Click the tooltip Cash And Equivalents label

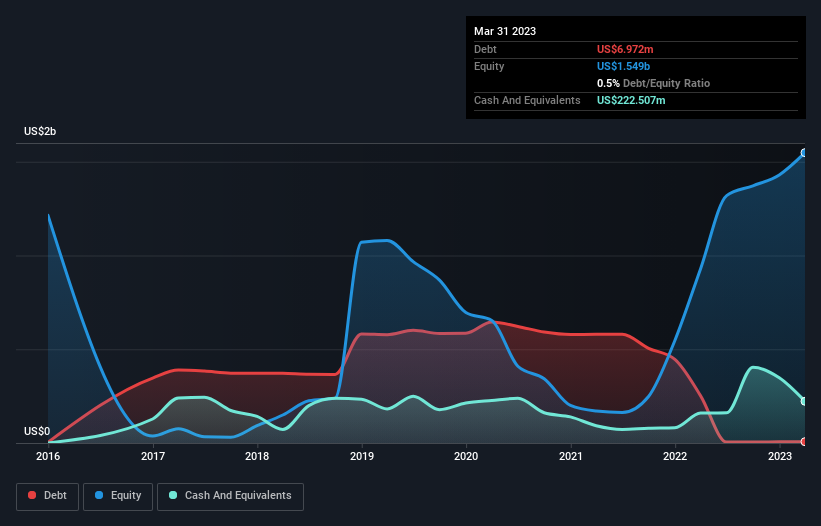(527, 100)
